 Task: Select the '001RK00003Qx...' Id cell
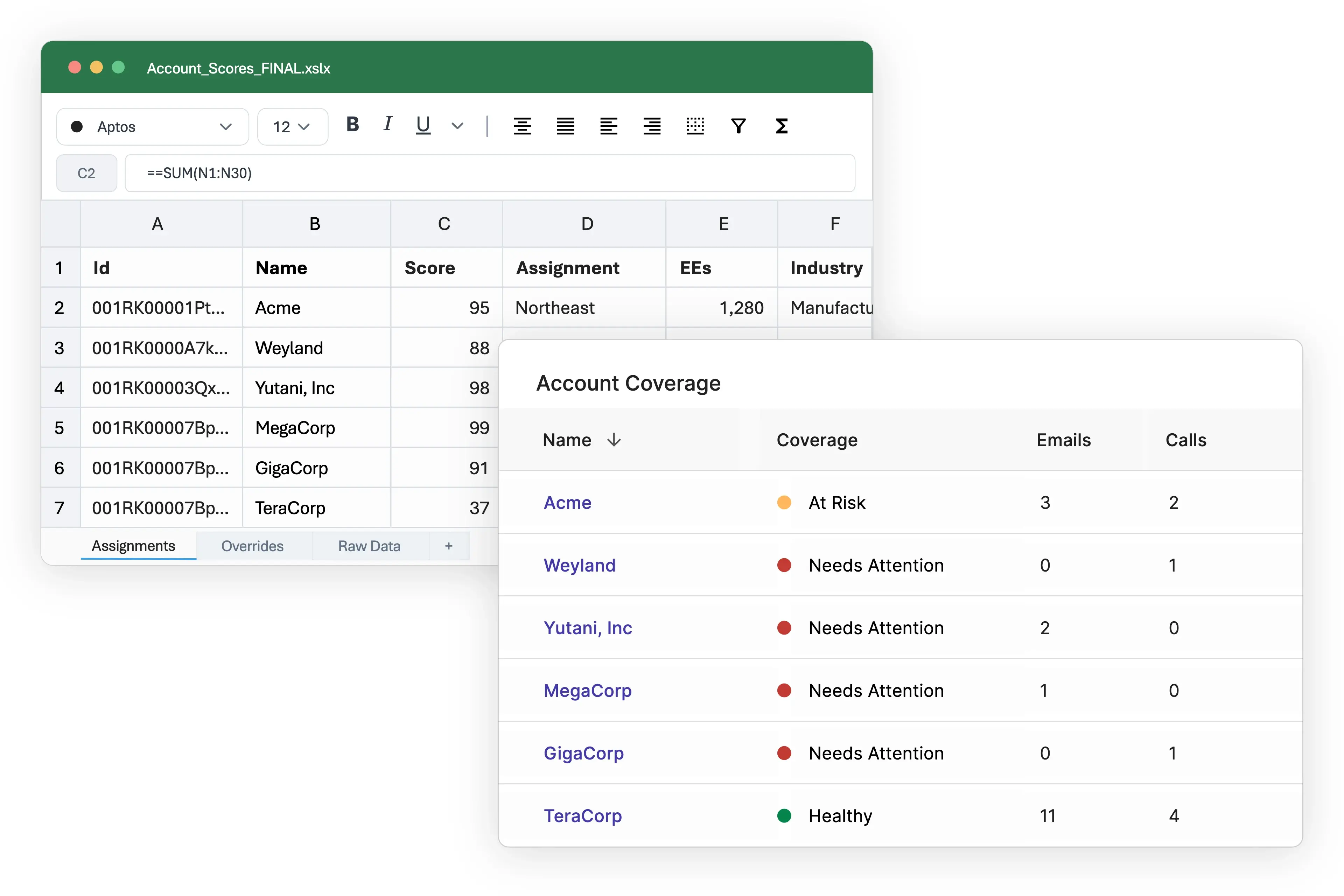click(162, 387)
